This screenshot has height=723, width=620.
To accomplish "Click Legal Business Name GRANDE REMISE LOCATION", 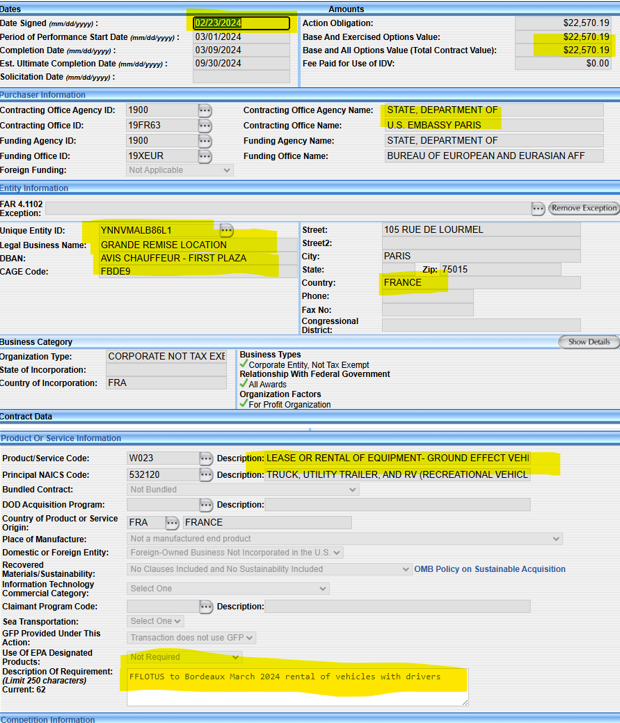I will pyautogui.click(x=198, y=245).
